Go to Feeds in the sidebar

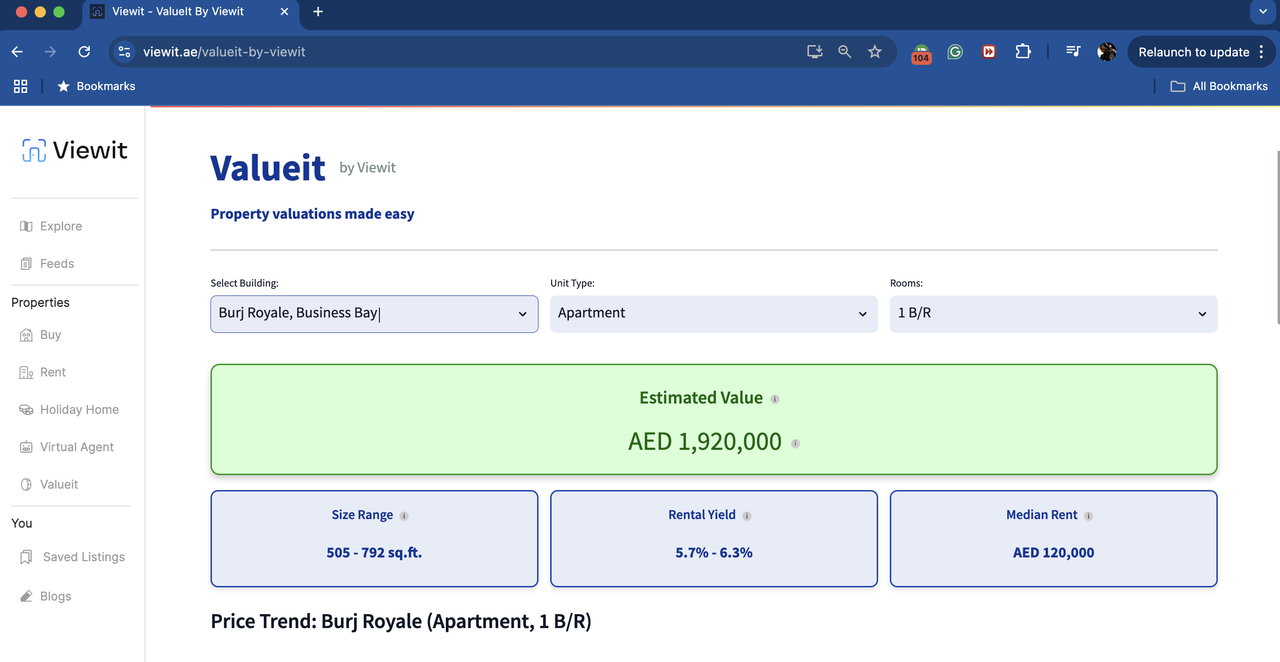(56, 264)
